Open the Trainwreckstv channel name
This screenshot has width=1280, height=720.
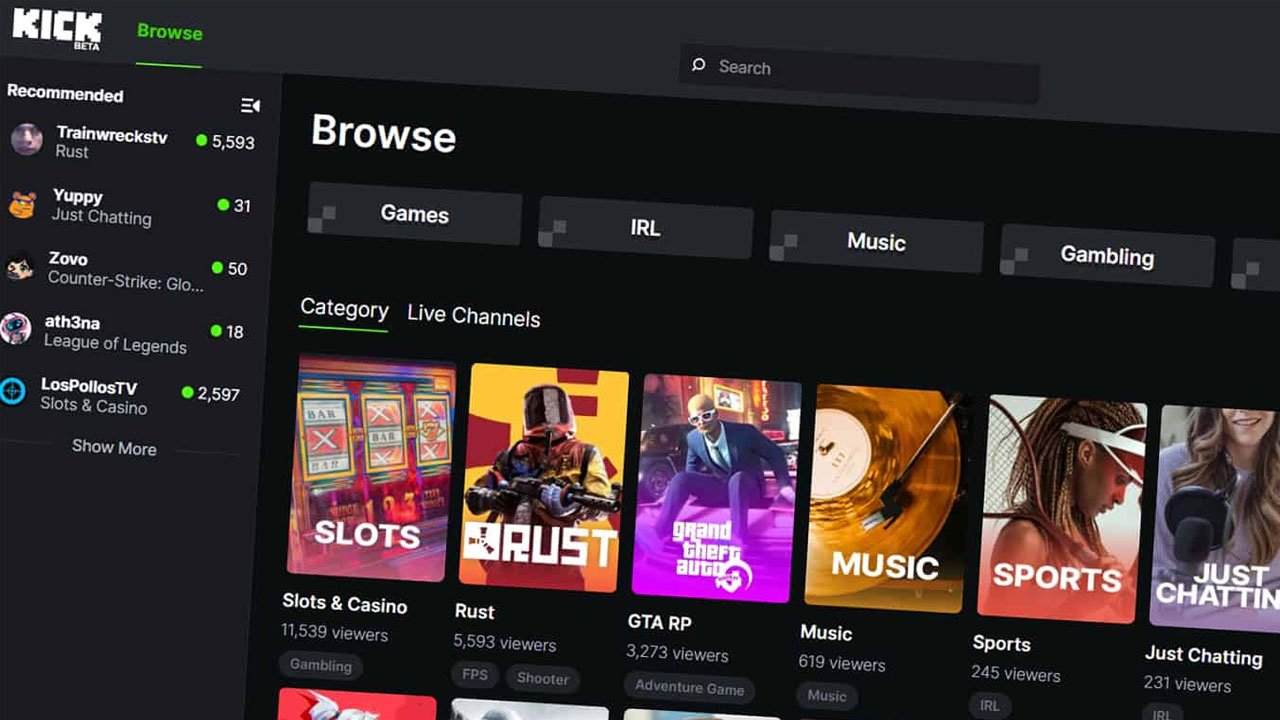pyautogui.click(x=112, y=135)
